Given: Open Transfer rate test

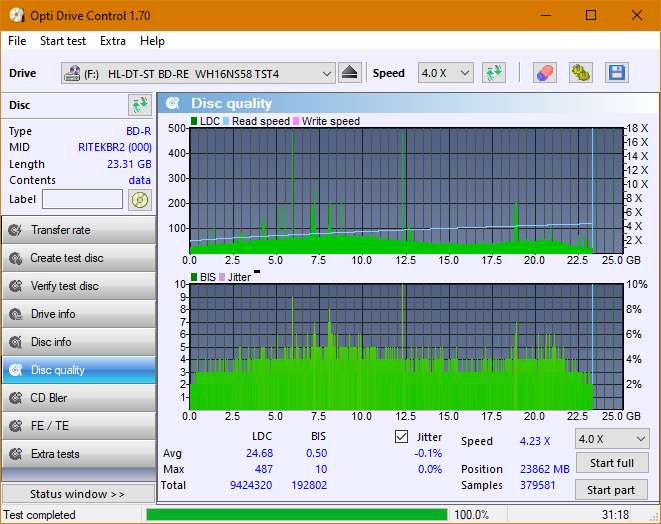Looking at the screenshot, I should 79,230.
